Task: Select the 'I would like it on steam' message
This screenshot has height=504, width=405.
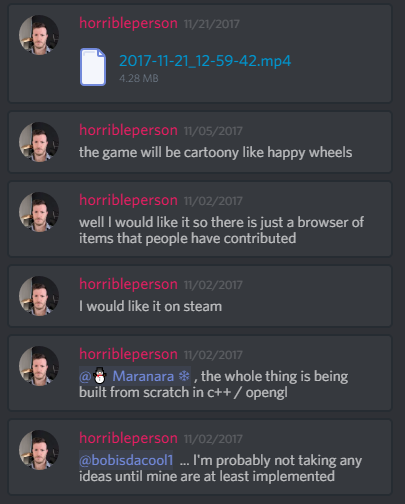Action: (200, 296)
